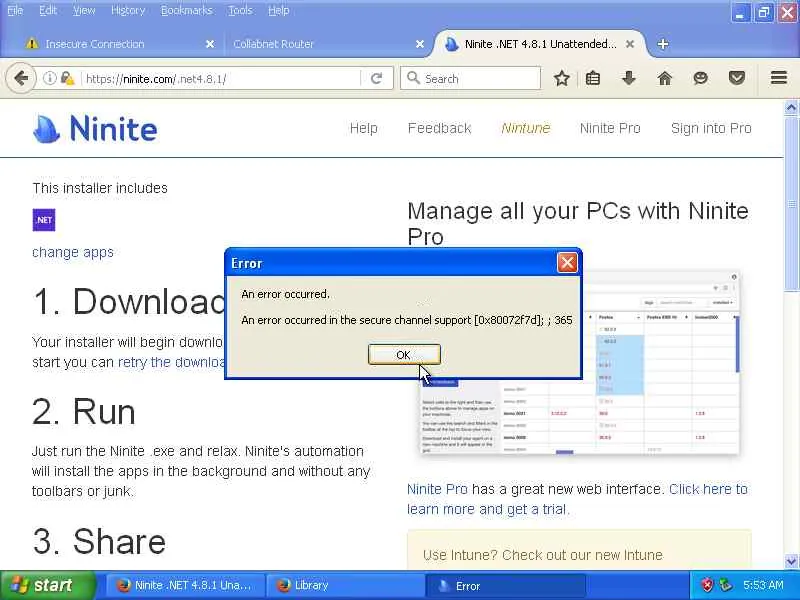Screen dimensions: 800x600
Task: Bookmark this page with the star icon
Action: (562, 79)
